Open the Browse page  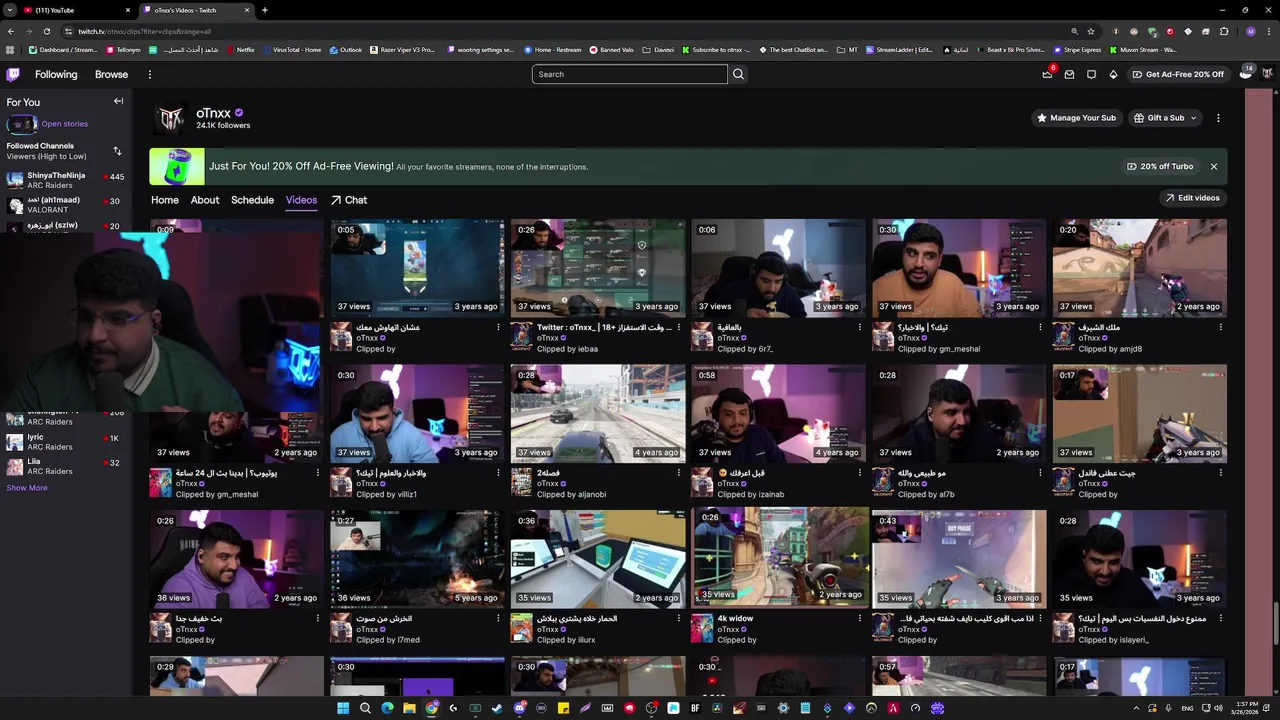click(111, 74)
